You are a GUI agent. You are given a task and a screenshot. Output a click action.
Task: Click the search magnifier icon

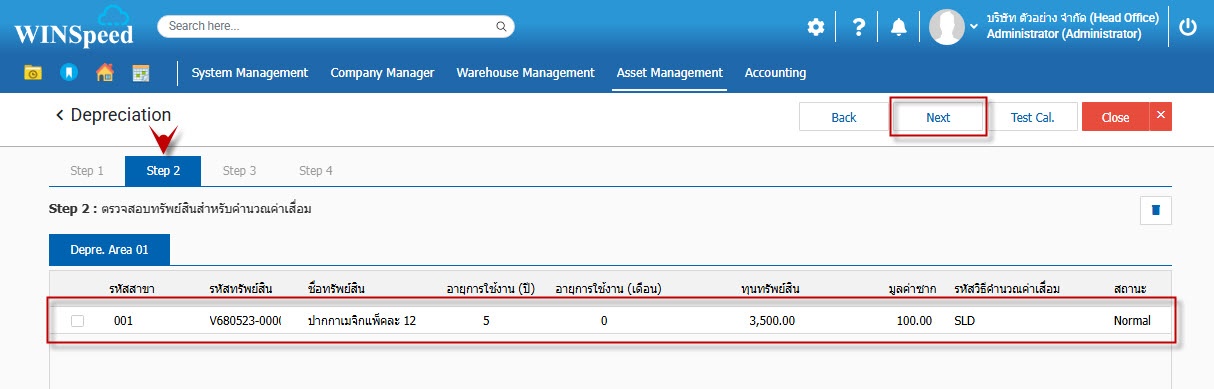(x=501, y=26)
